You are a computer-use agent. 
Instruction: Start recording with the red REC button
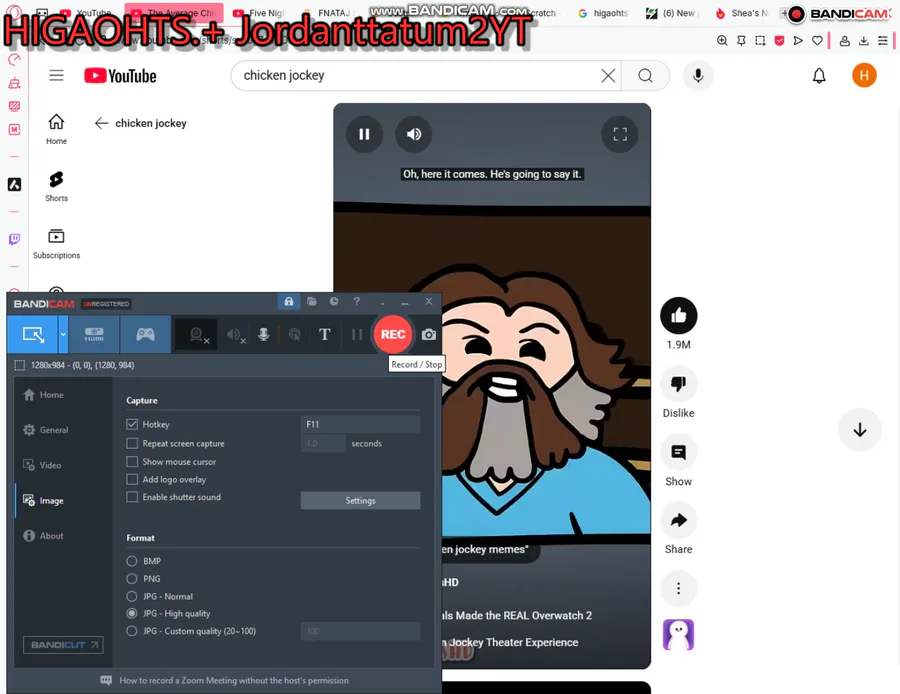(x=393, y=334)
